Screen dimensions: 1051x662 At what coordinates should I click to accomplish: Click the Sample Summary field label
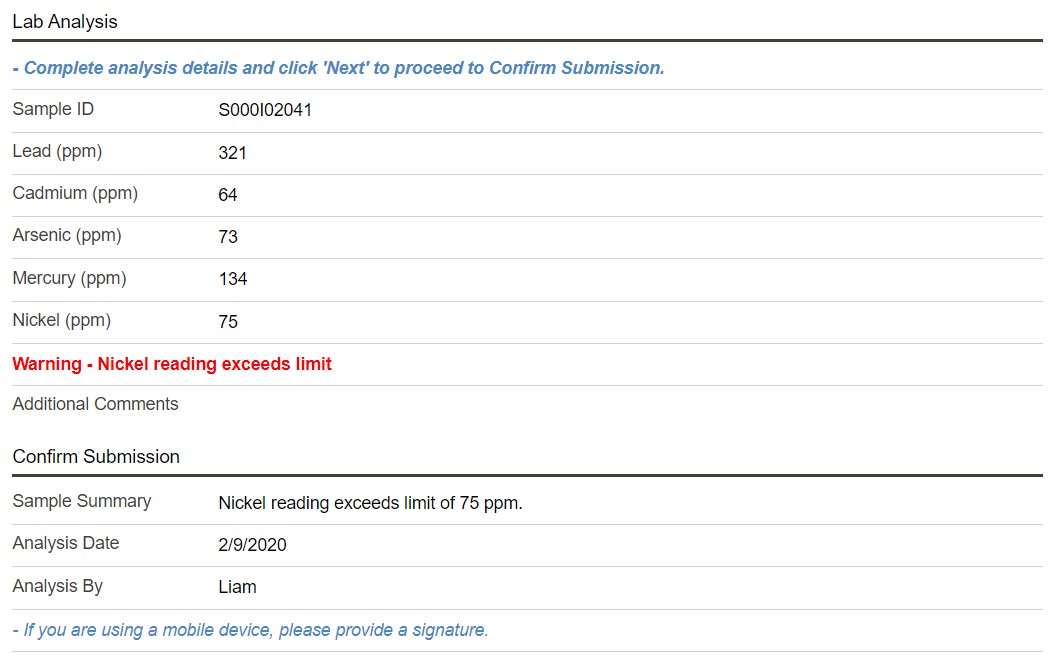point(82,501)
